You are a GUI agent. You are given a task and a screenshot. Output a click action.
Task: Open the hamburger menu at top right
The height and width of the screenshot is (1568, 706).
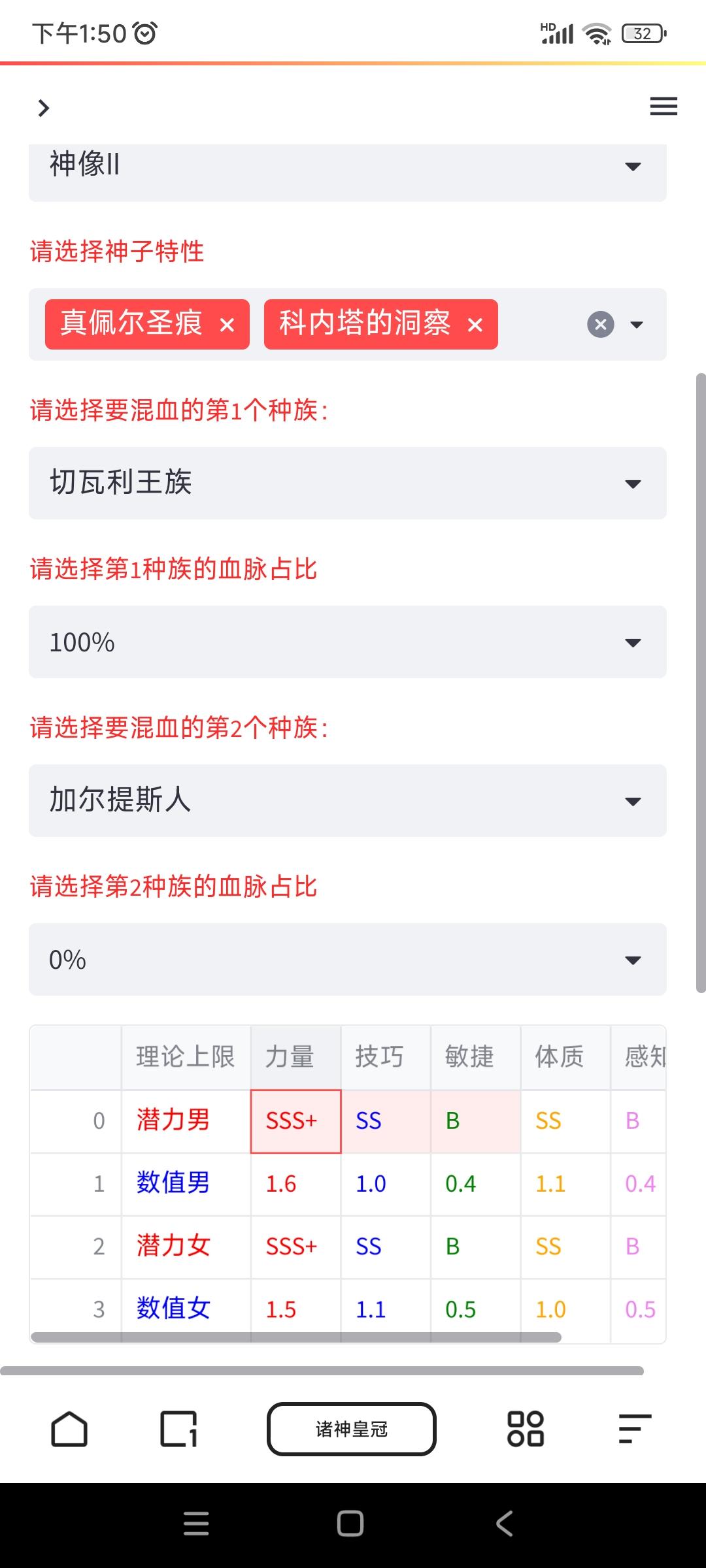(x=664, y=106)
